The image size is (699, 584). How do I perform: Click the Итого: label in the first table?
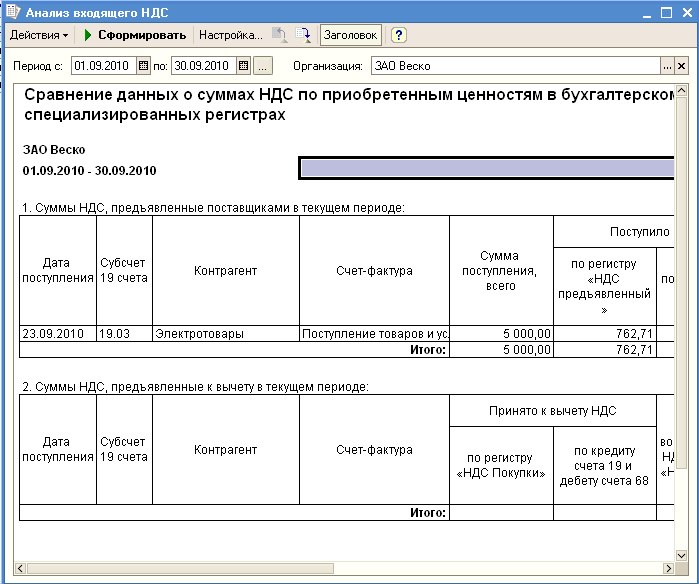click(428, 350)
